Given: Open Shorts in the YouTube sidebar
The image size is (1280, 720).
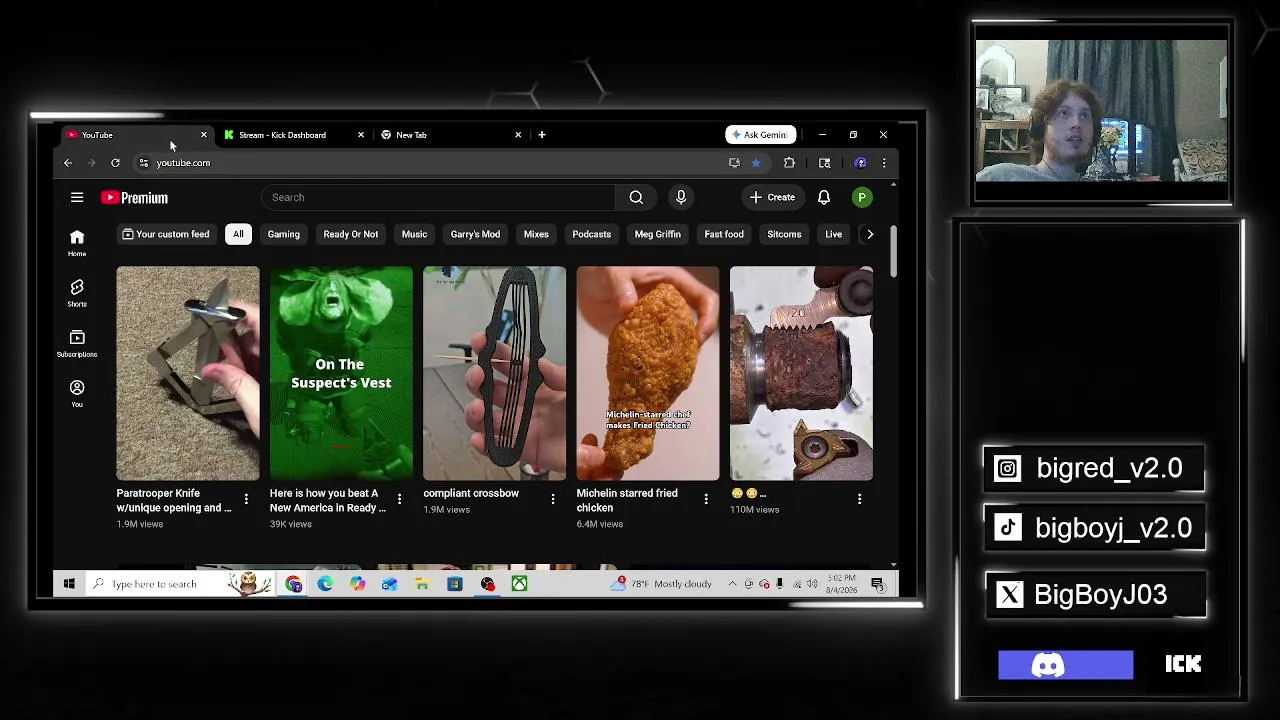Looking at the screenshot, I should (x=77, y=293).
